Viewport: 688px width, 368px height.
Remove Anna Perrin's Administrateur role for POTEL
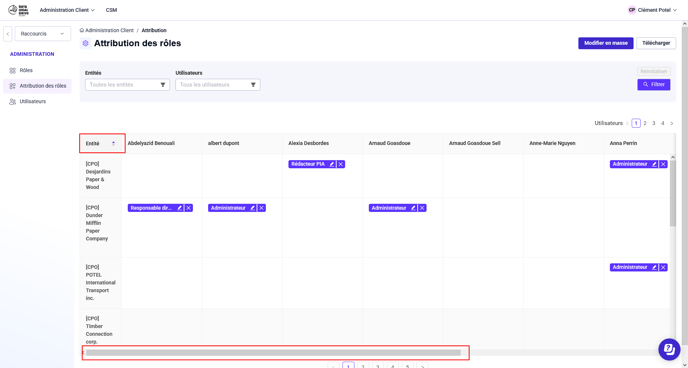663,267
